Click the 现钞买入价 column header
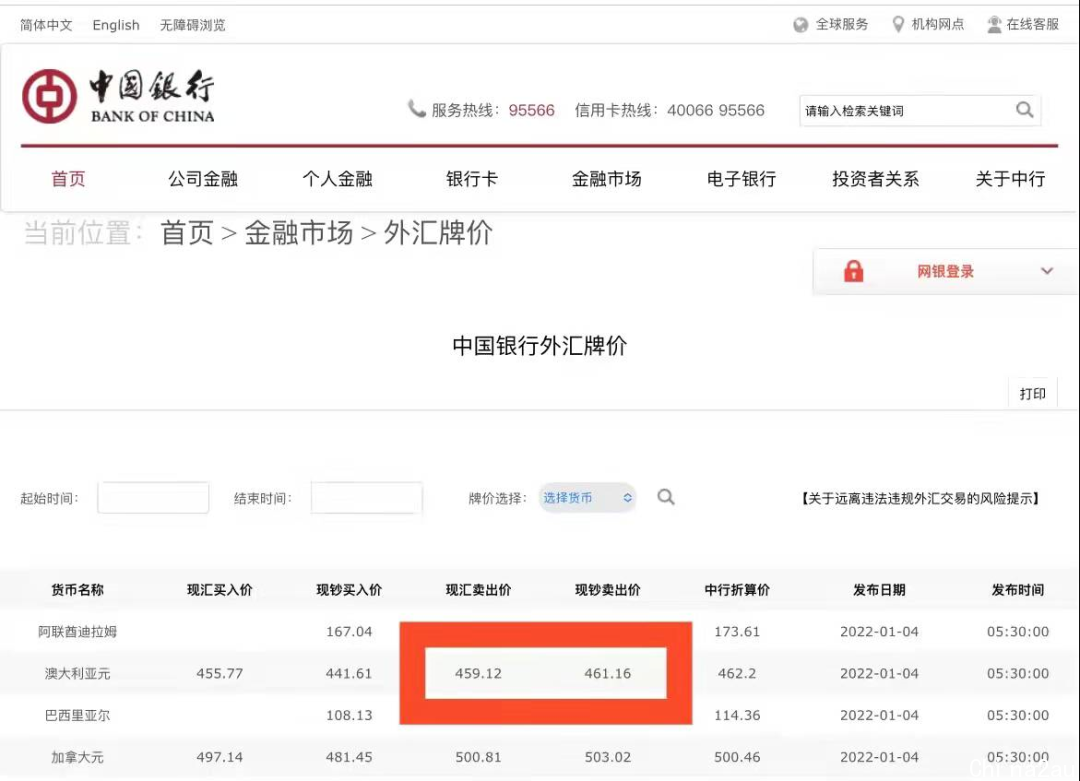This screenshot has width=1080, height=781. click(x=349, y=590)
